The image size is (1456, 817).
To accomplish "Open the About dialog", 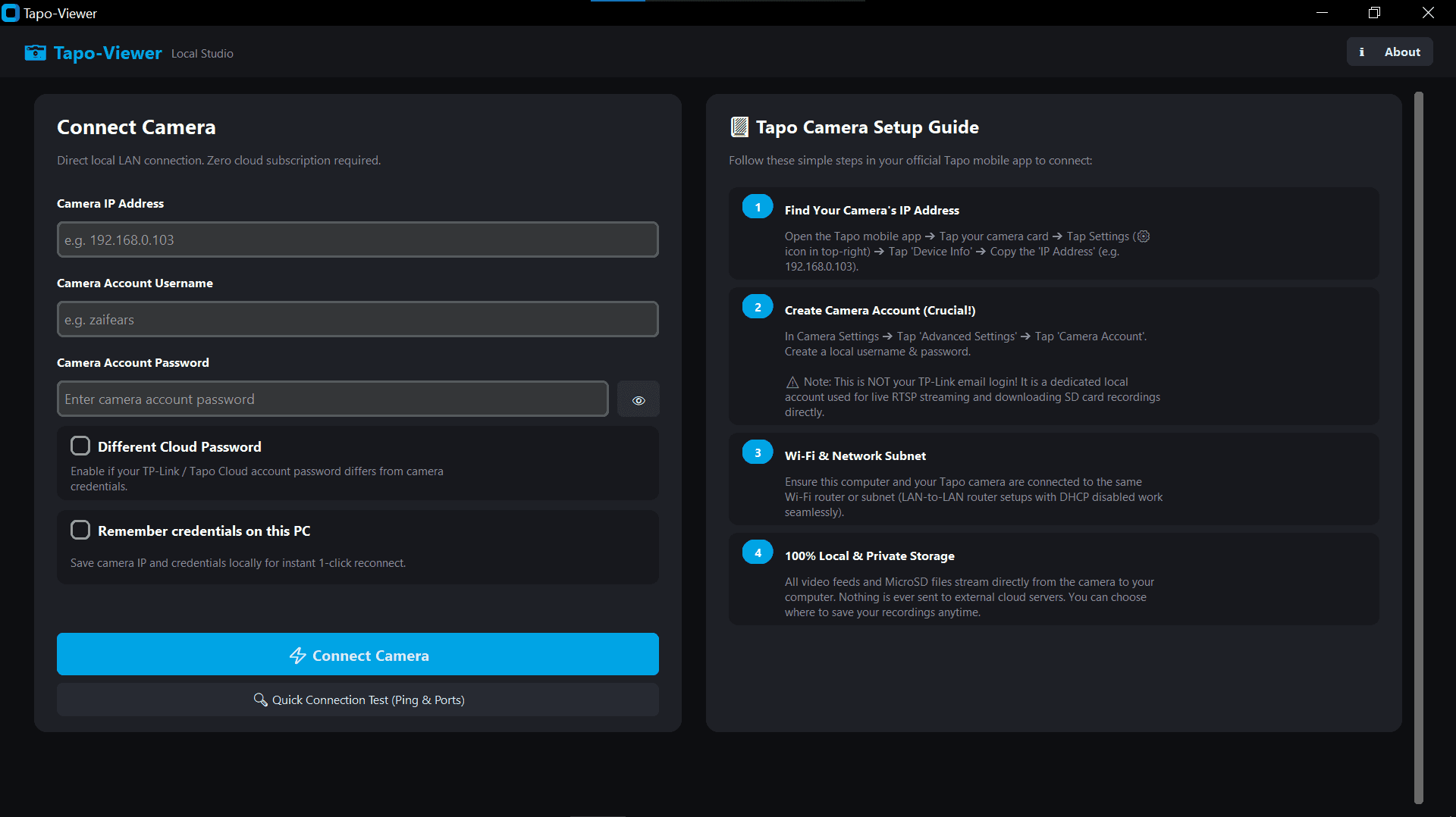I will tap(1389, 52).
